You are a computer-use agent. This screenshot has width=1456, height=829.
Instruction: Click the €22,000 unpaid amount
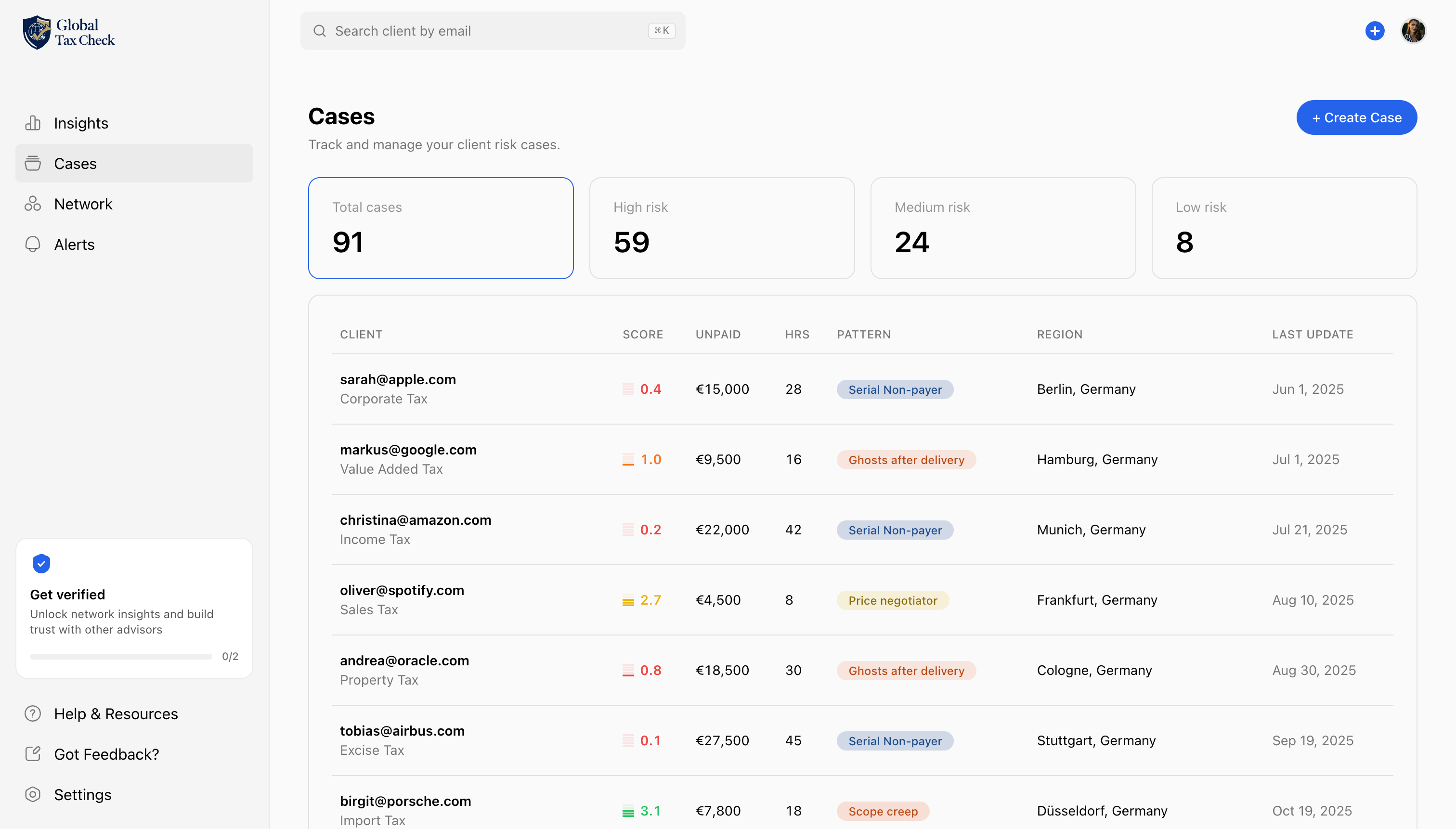(x=722, y=530)
